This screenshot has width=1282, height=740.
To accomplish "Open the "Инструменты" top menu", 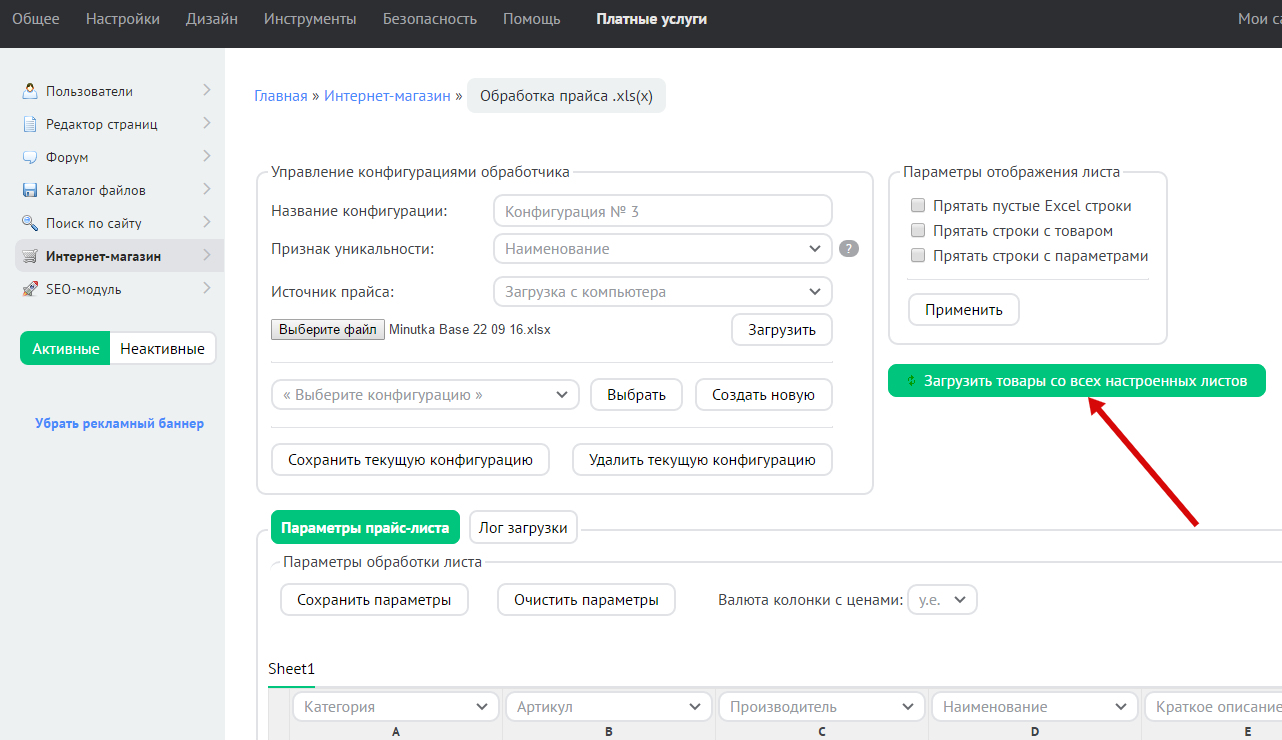I will pos(310,19).
